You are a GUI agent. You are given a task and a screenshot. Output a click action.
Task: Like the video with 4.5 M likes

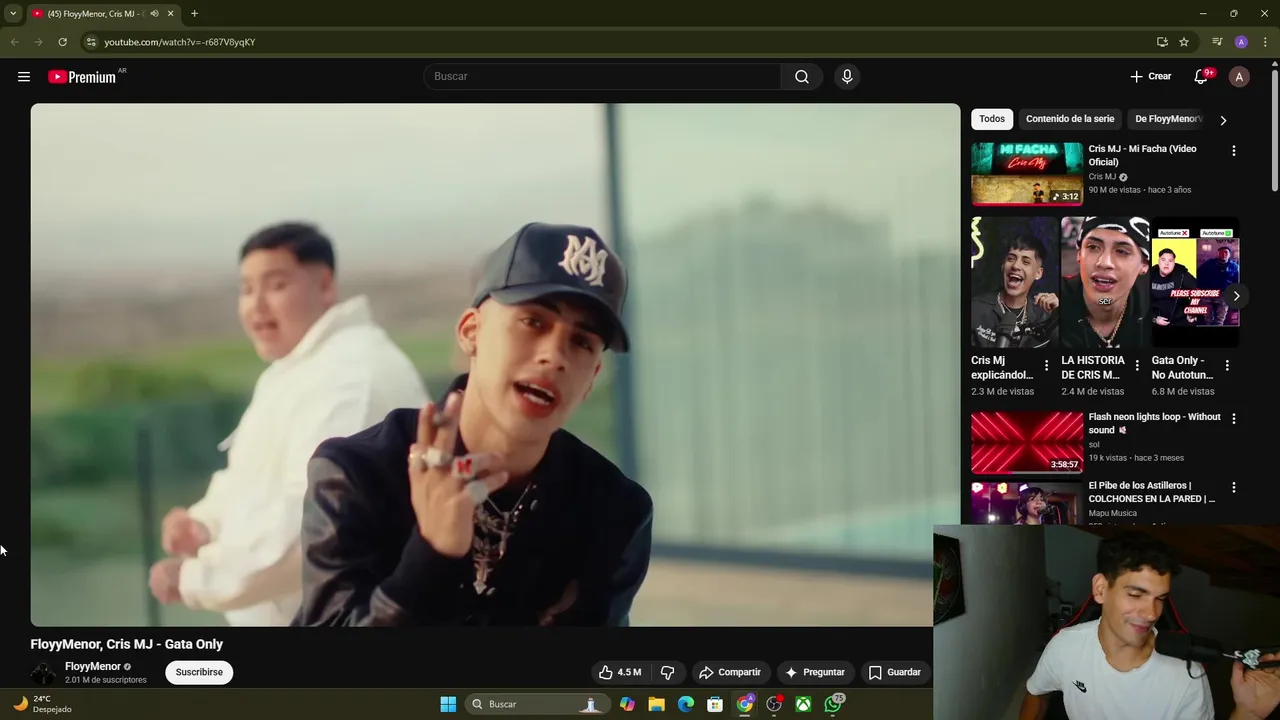coord(620,672)
